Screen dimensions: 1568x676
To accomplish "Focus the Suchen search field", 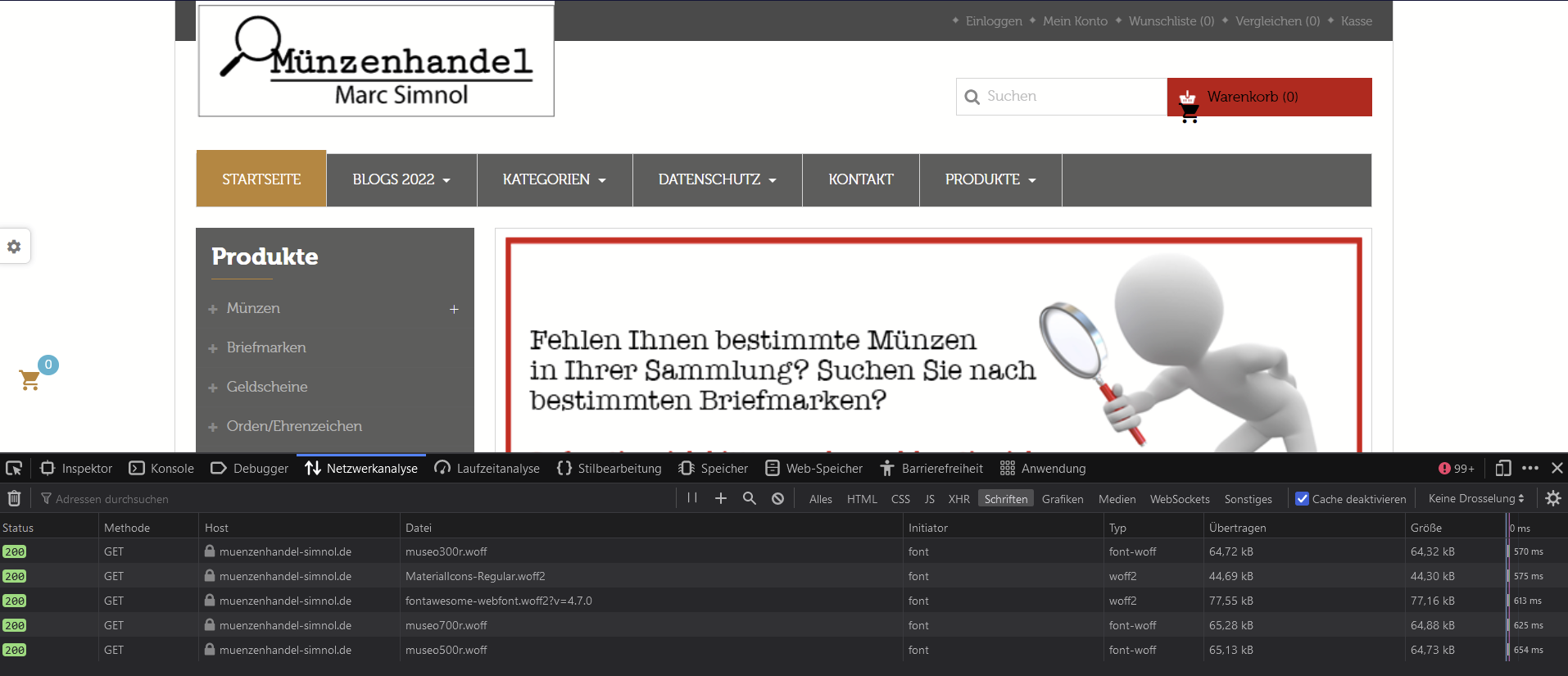I will [x=1062, y=97].
